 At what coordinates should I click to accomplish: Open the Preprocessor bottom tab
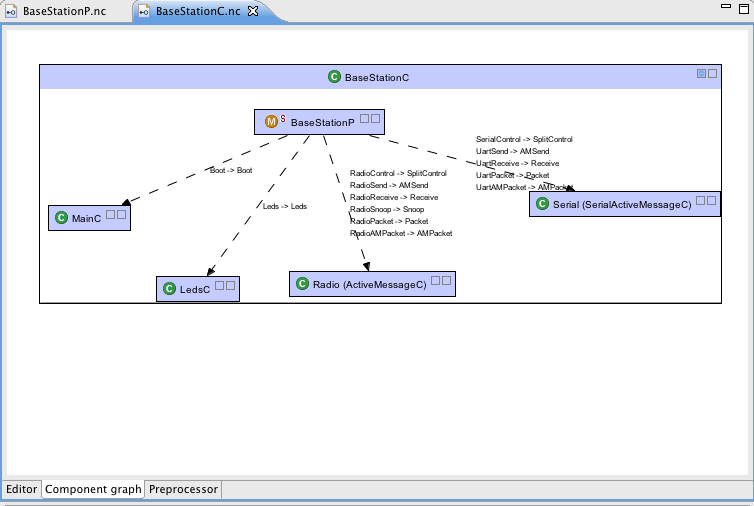click(x=183, y=489)
